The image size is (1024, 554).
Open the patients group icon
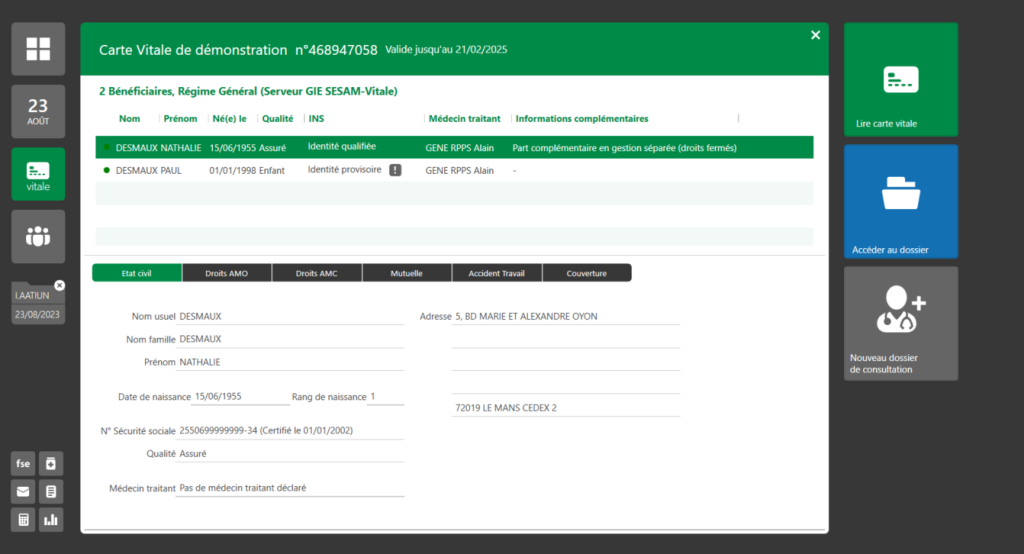38,236
